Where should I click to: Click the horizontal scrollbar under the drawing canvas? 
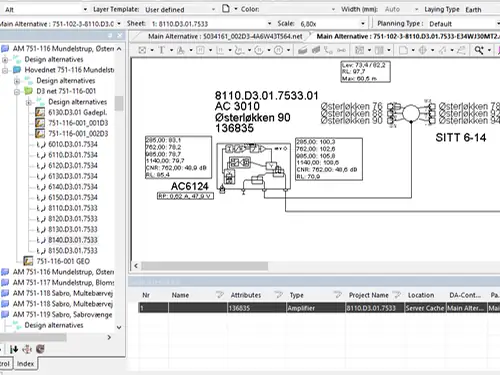pos(204,266)
